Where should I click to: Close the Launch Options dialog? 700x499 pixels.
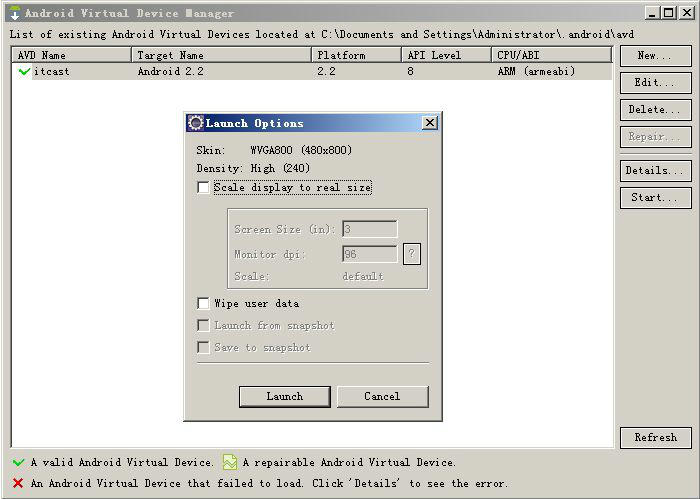429,123
